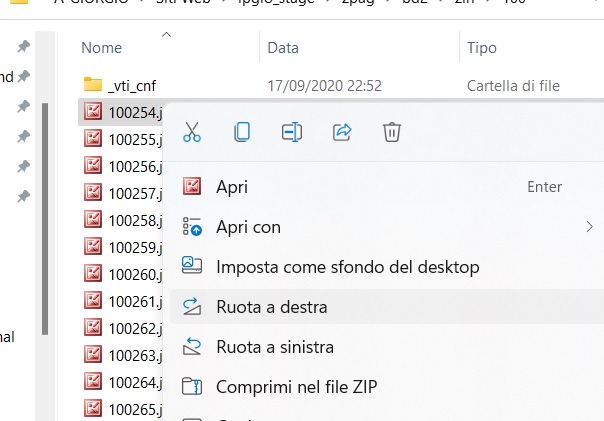Click the Delete trash icon
The width and height of the screenshot is (604, 421).
pyautogui.click(x=392, y=132)
